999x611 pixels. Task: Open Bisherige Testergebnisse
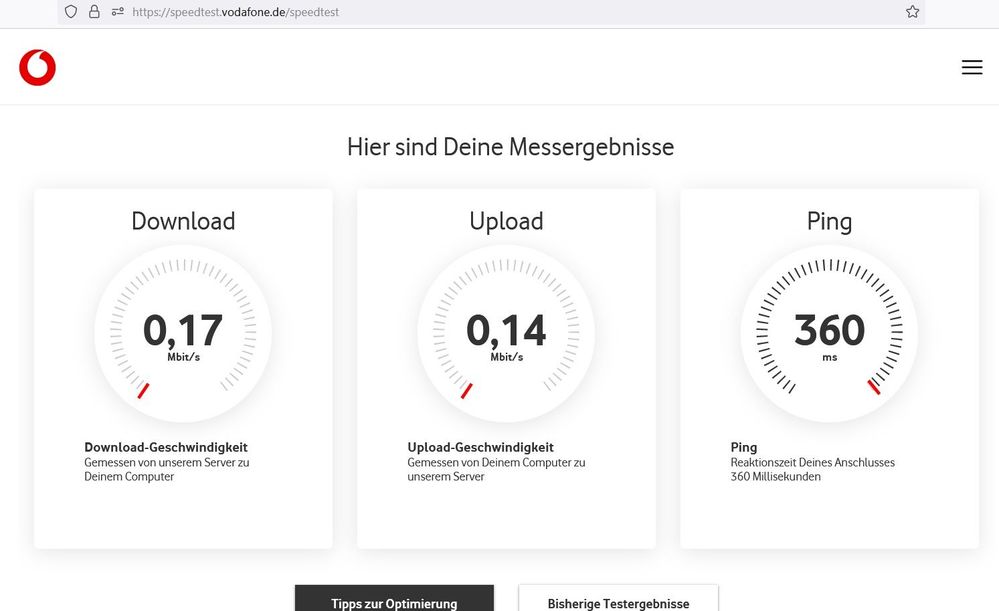point(618,598)
